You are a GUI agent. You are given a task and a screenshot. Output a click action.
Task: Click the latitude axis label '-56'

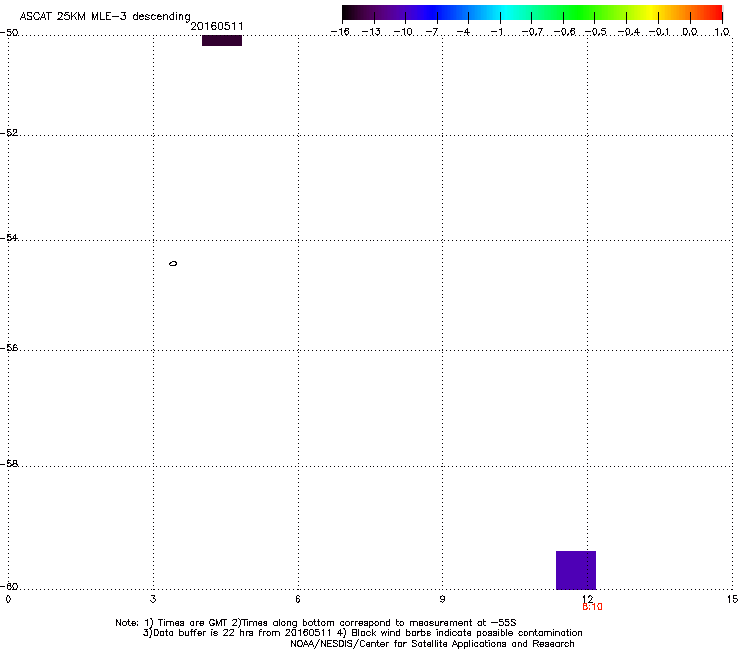click(9, 347)
